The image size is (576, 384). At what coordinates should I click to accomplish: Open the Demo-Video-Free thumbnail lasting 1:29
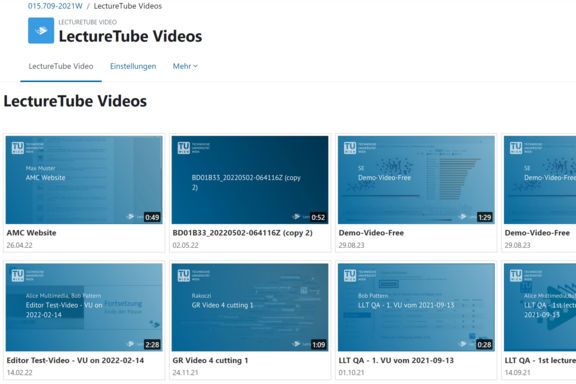[416, 180]
